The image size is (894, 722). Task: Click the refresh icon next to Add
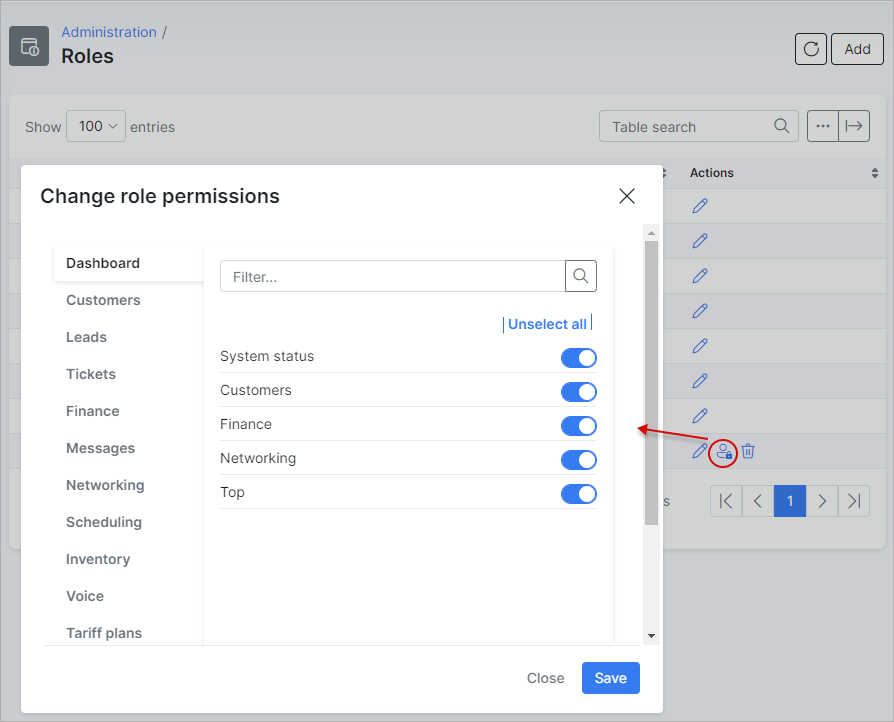[810, 49]
